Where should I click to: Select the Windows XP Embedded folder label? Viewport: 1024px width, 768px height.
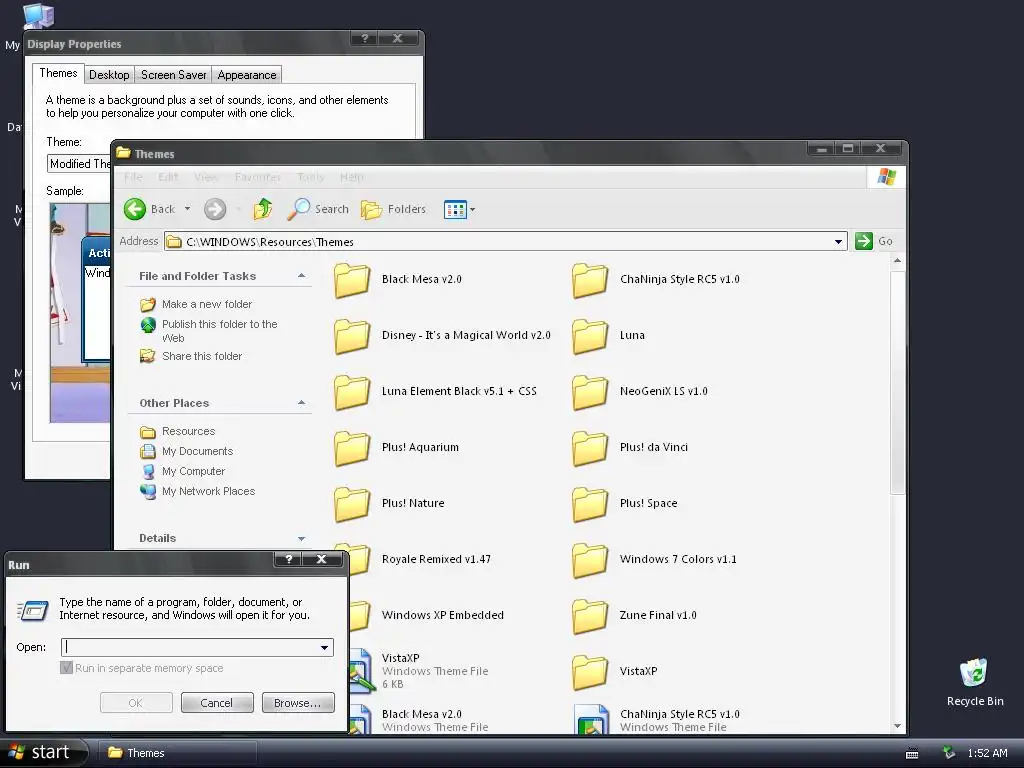coord(443,616)
